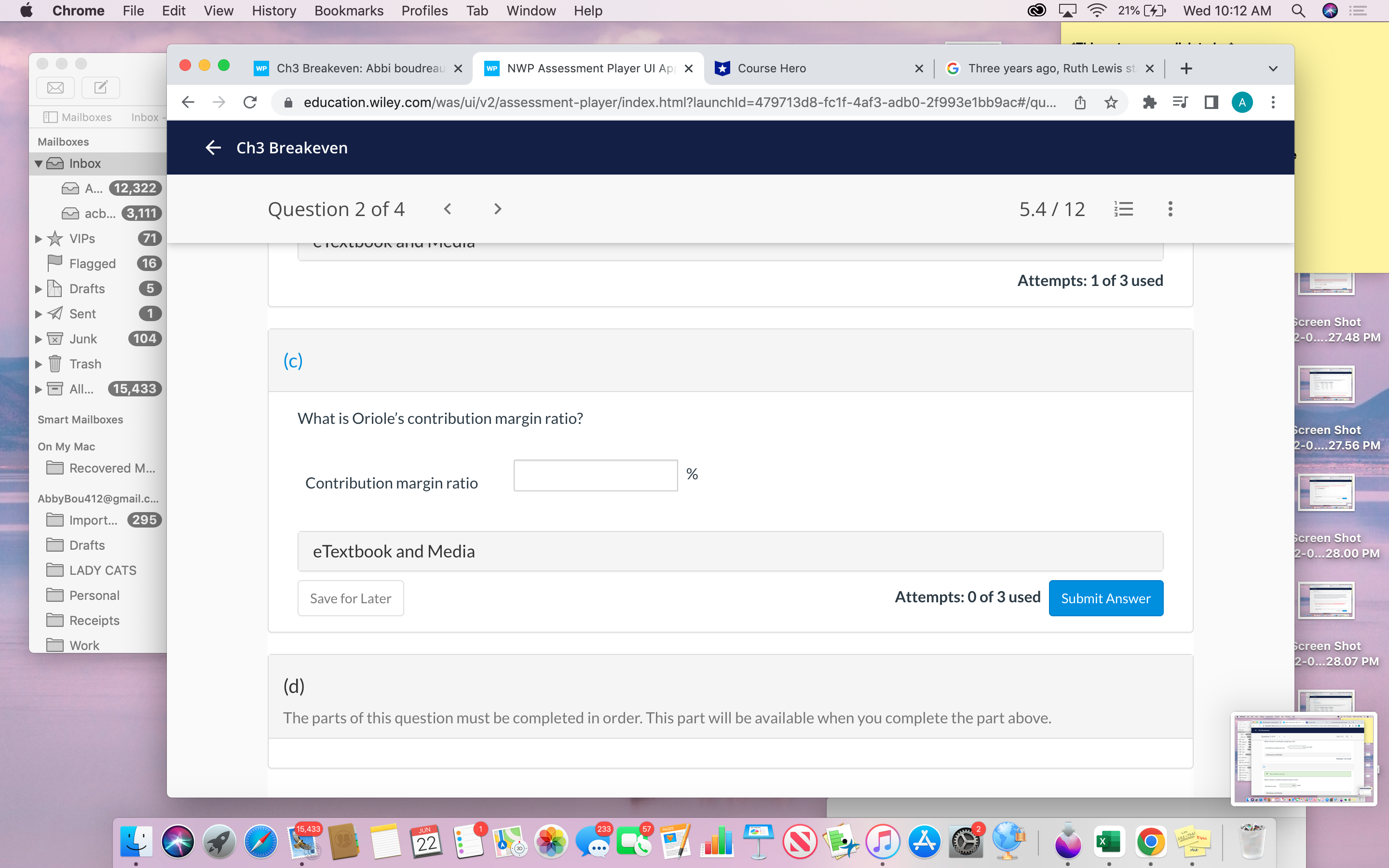The image size is (1389, 868).
Task: Compose a new email in Mail sidebar
Action: coord(100,87)
